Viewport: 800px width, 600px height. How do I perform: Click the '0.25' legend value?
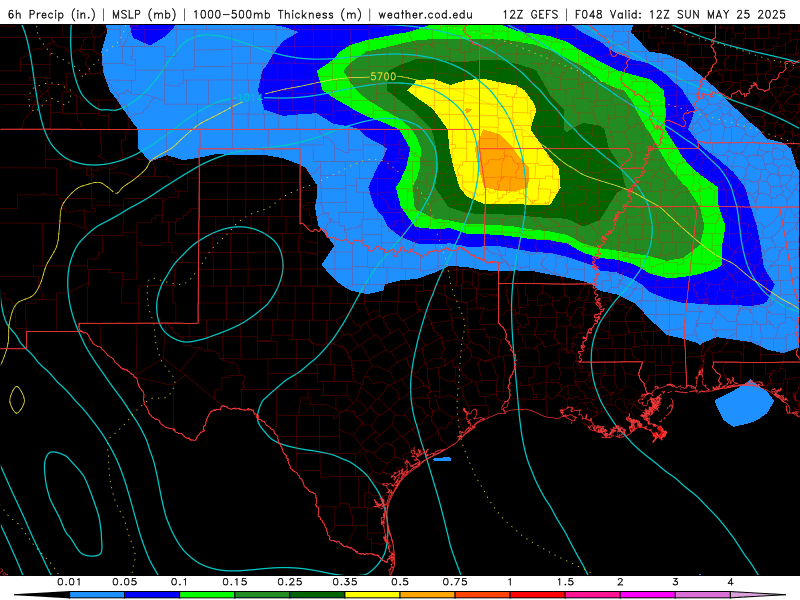point(290,582)
